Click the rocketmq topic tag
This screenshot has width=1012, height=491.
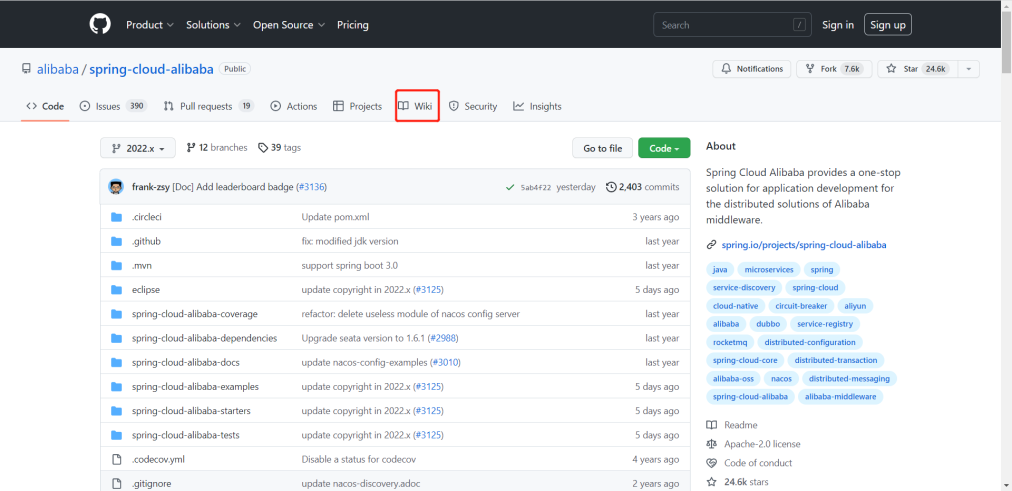pos(730,342)
